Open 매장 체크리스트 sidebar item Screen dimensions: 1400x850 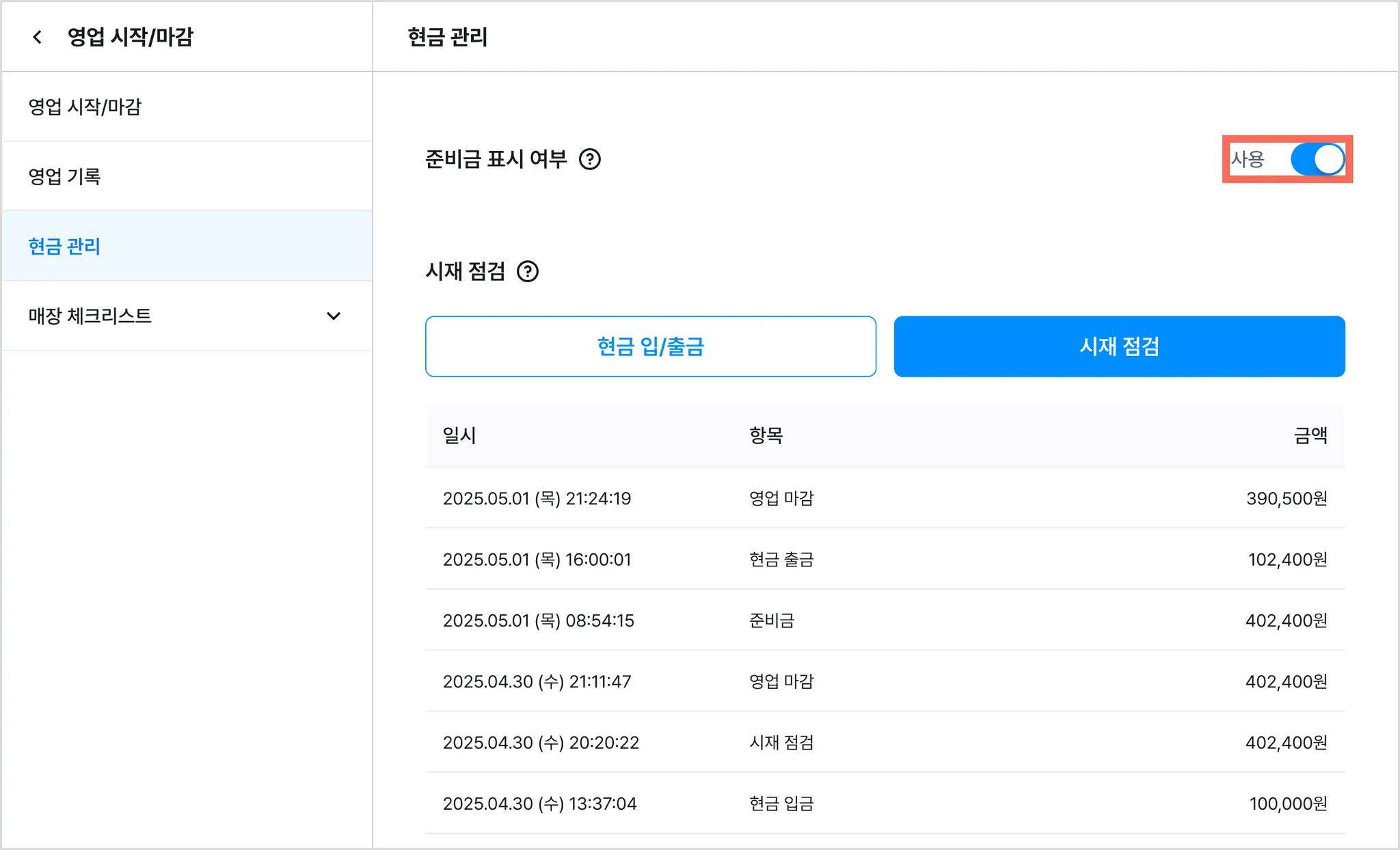(90, 316)
